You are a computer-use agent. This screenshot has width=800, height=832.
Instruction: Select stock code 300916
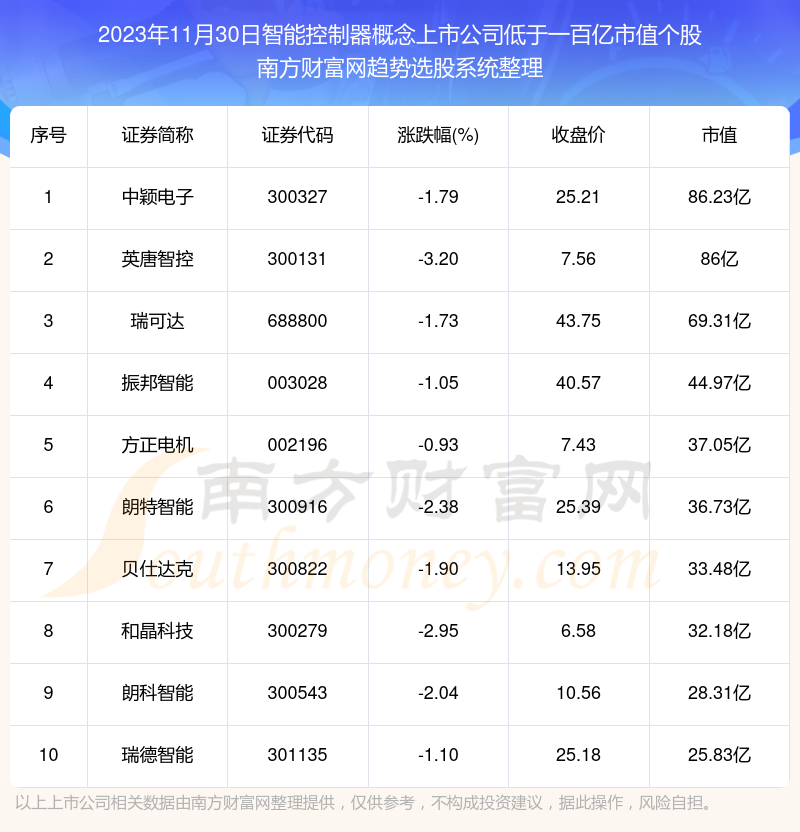pos(298,508)
